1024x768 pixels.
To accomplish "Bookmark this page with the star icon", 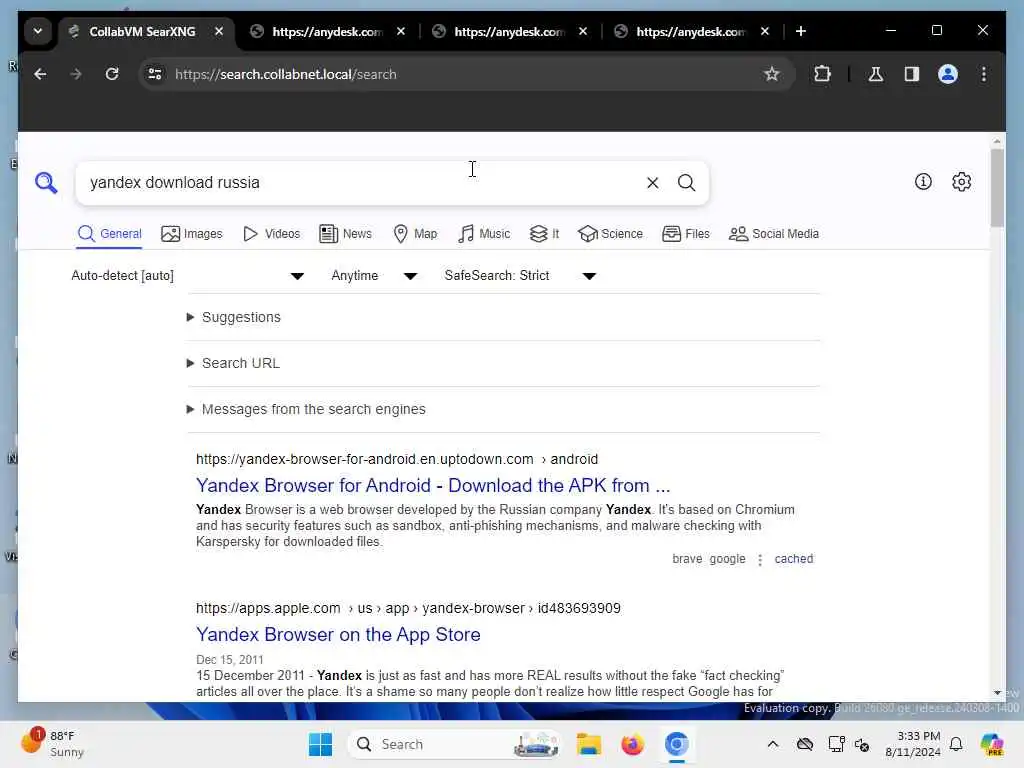I will point(771,74).
